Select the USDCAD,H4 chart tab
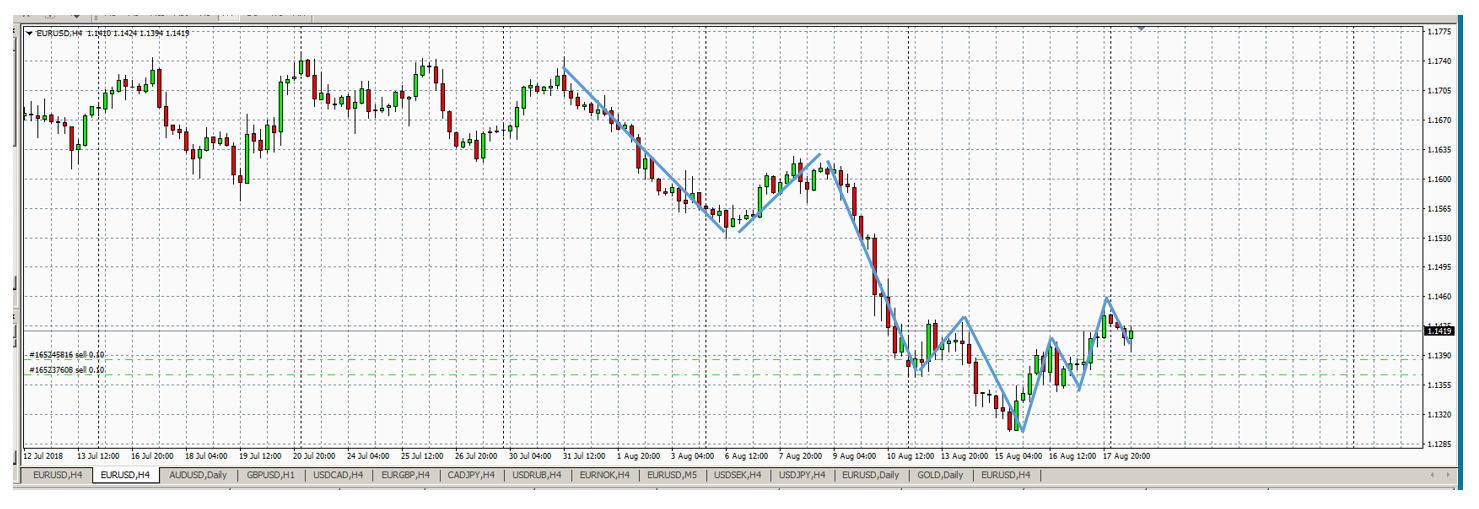The width and height of the screenshot is (1479, 509). 337,475
